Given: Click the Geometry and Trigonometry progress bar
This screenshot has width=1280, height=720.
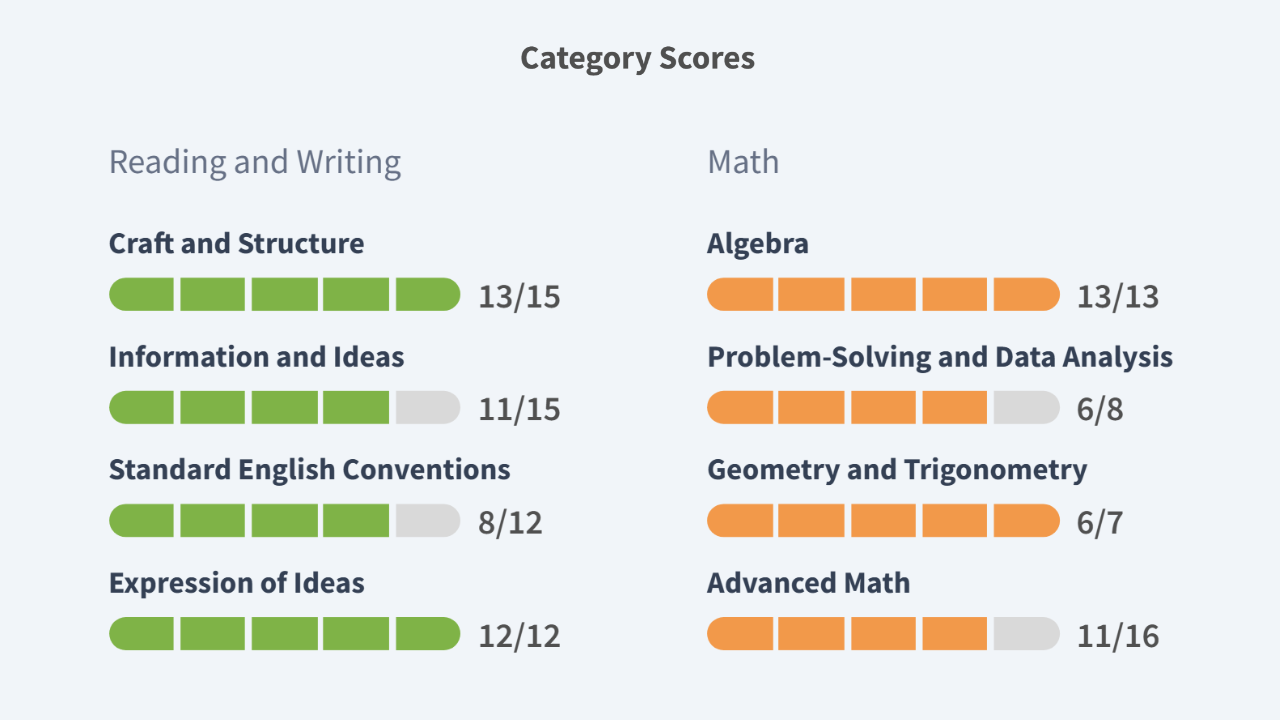Looking at the screenshot, I should click(x=882, y=521).
